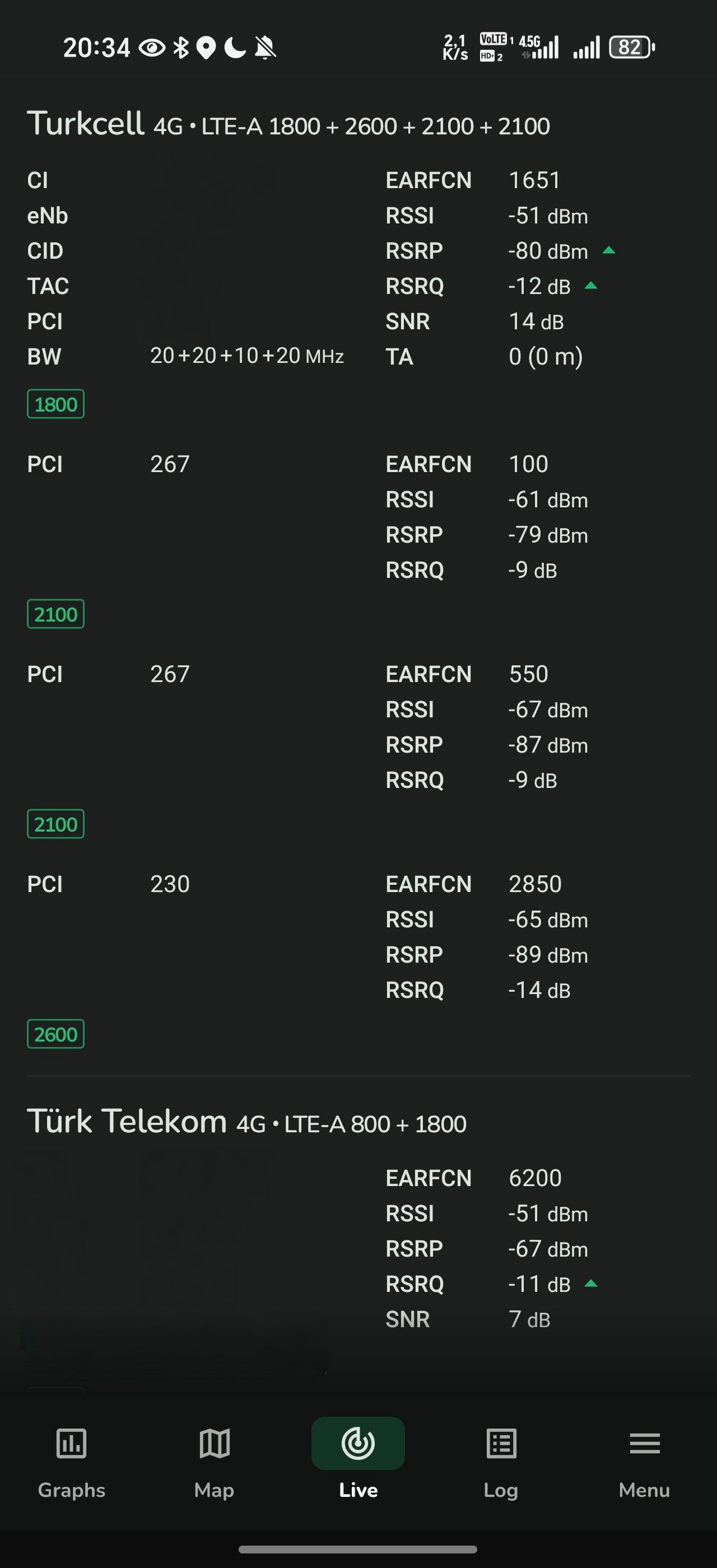Tap the battery indicator showing 82

(632, 47)
